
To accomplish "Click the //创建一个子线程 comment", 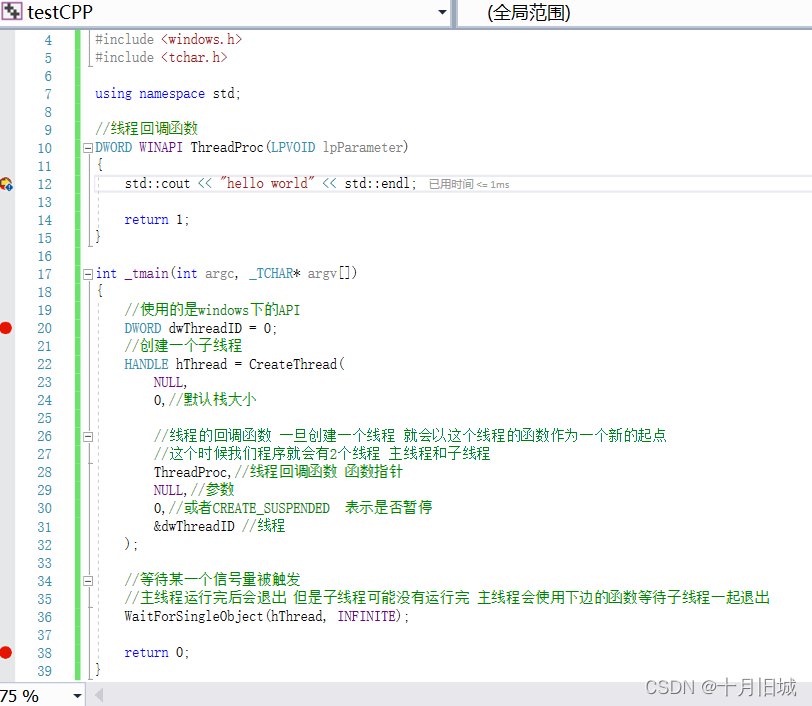I will (x=183, y=345).
